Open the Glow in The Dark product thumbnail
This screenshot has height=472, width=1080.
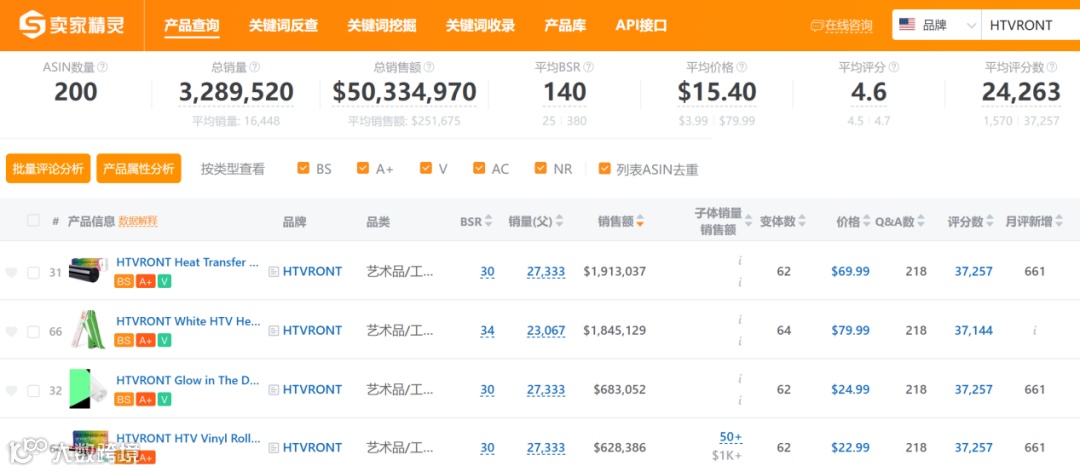pyautogui.click(x=89, y=389)
